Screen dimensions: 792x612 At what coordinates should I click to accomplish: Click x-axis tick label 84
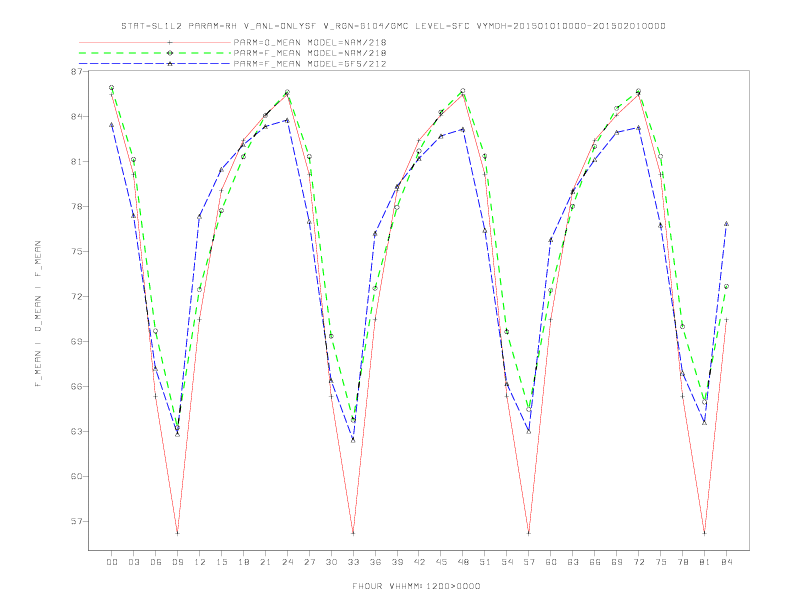(x=726, y=562)
